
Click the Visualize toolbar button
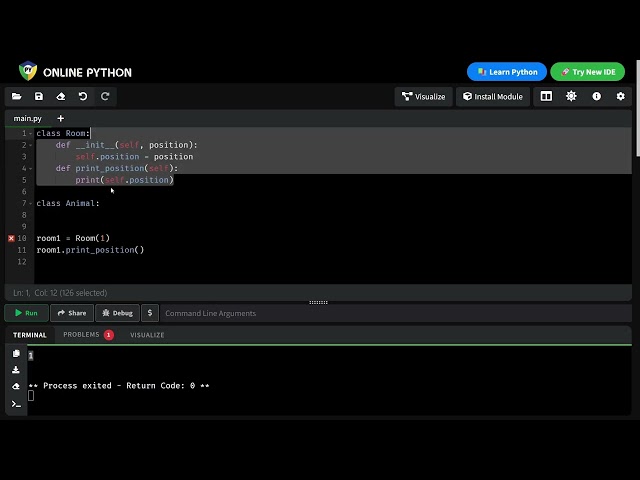click(x=424, y=97)
